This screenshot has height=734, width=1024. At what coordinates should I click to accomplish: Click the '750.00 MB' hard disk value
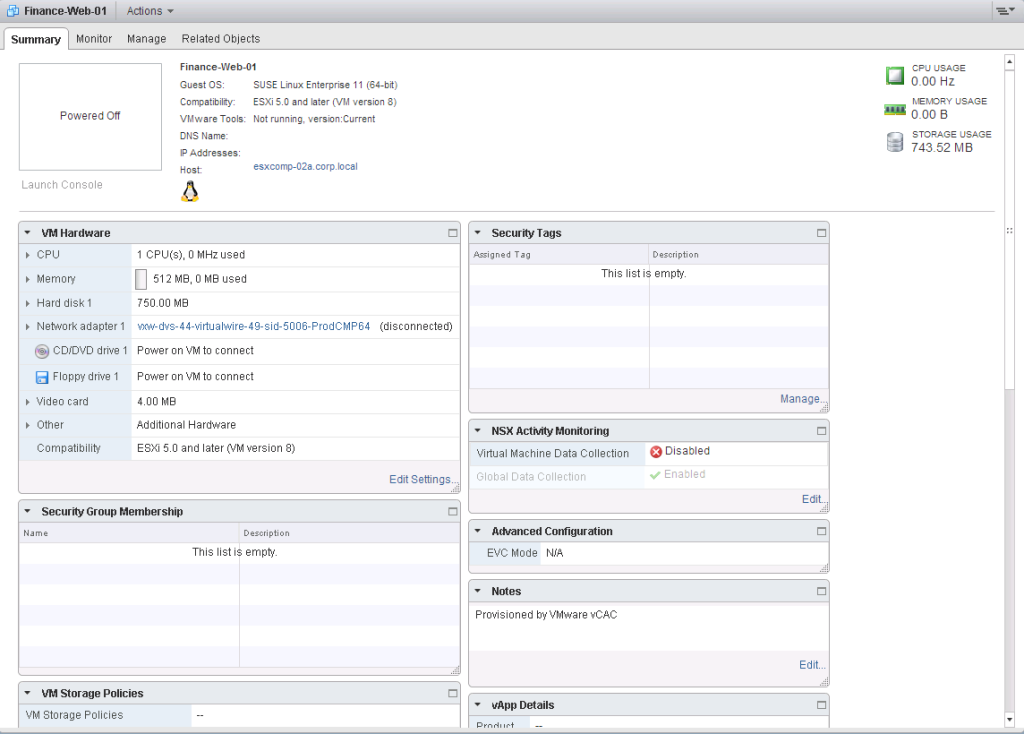(x=163, y=304)
